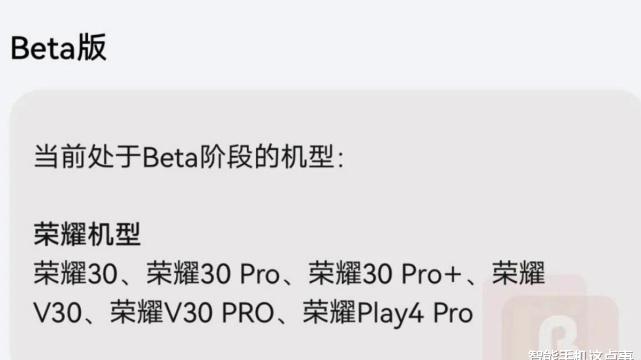
Task: Click the white watermark text at the bottom
Action: point(584,356)
